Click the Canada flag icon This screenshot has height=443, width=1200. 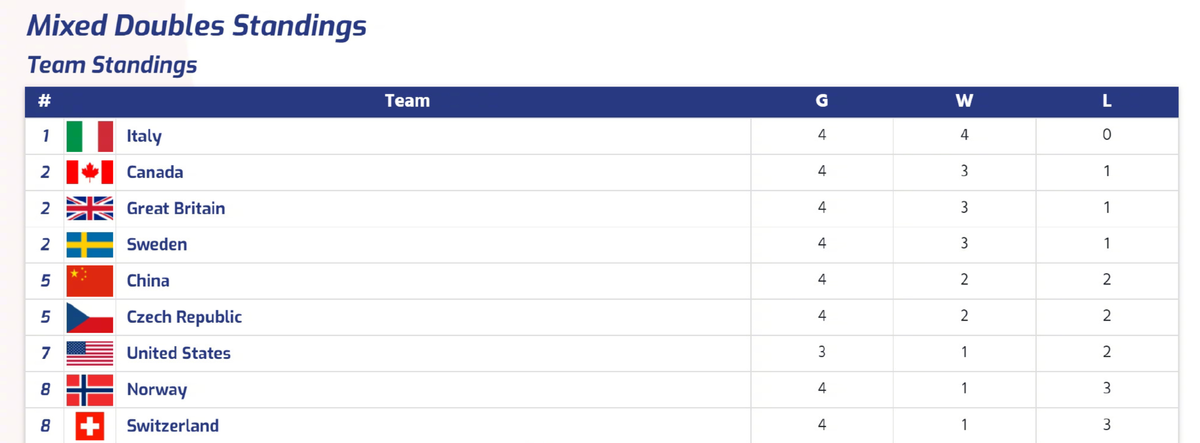pos(89,172)
